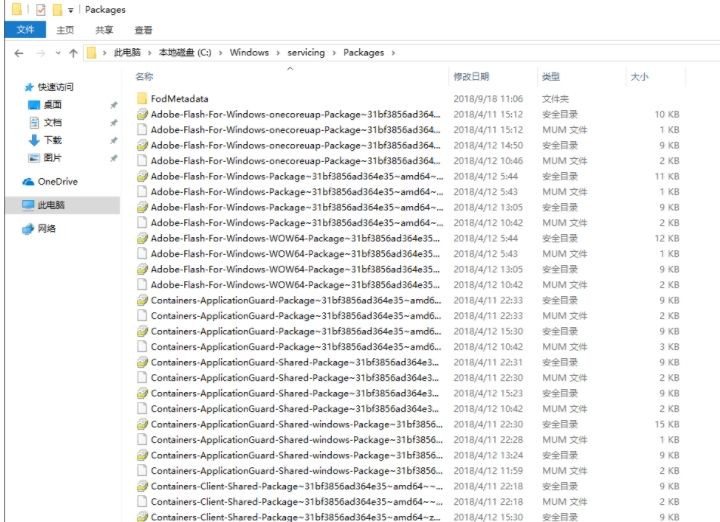Click the Packages breadcrumb segment

pos(363,52)
